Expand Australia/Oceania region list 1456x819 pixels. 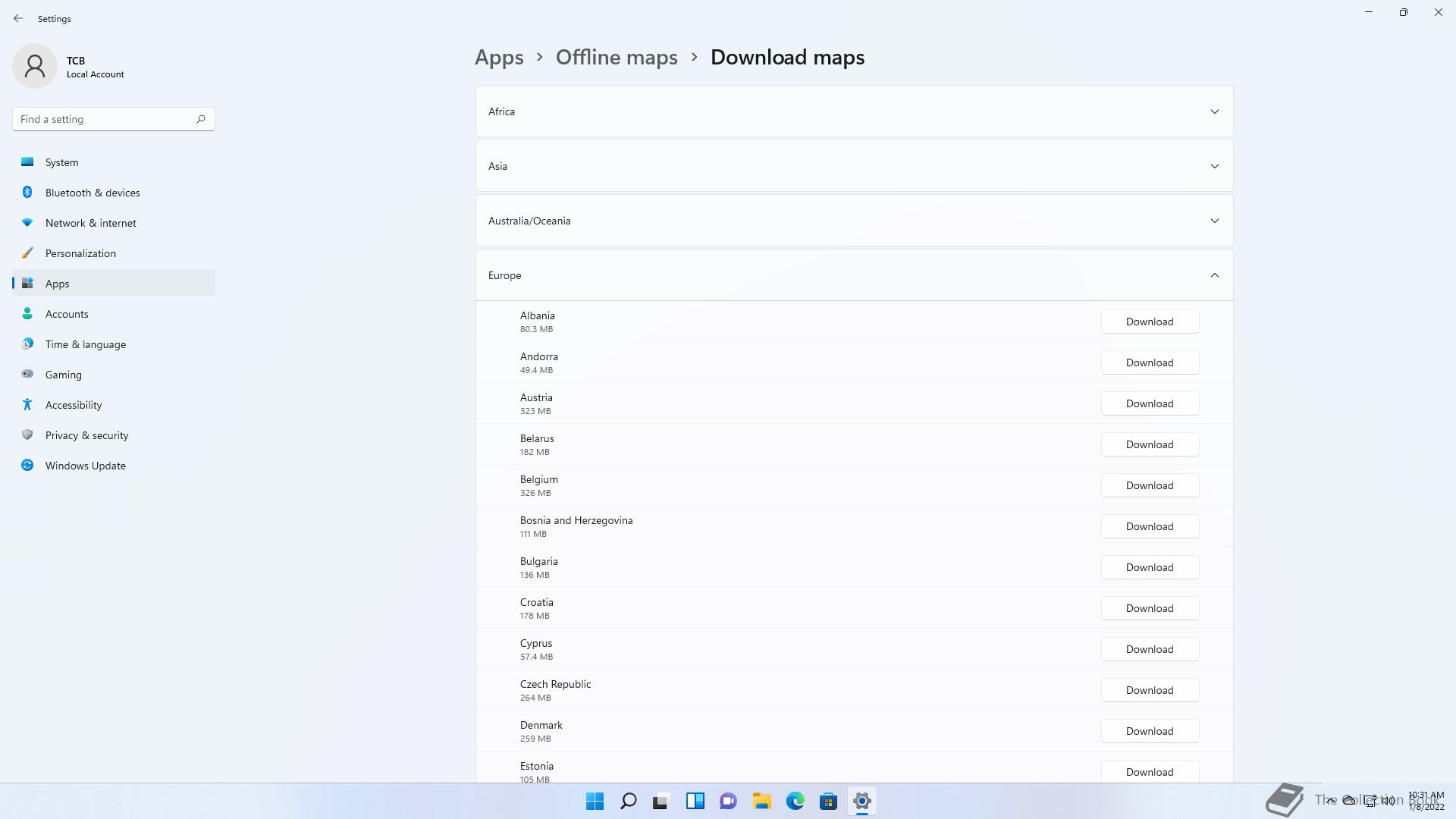(854, 221)
